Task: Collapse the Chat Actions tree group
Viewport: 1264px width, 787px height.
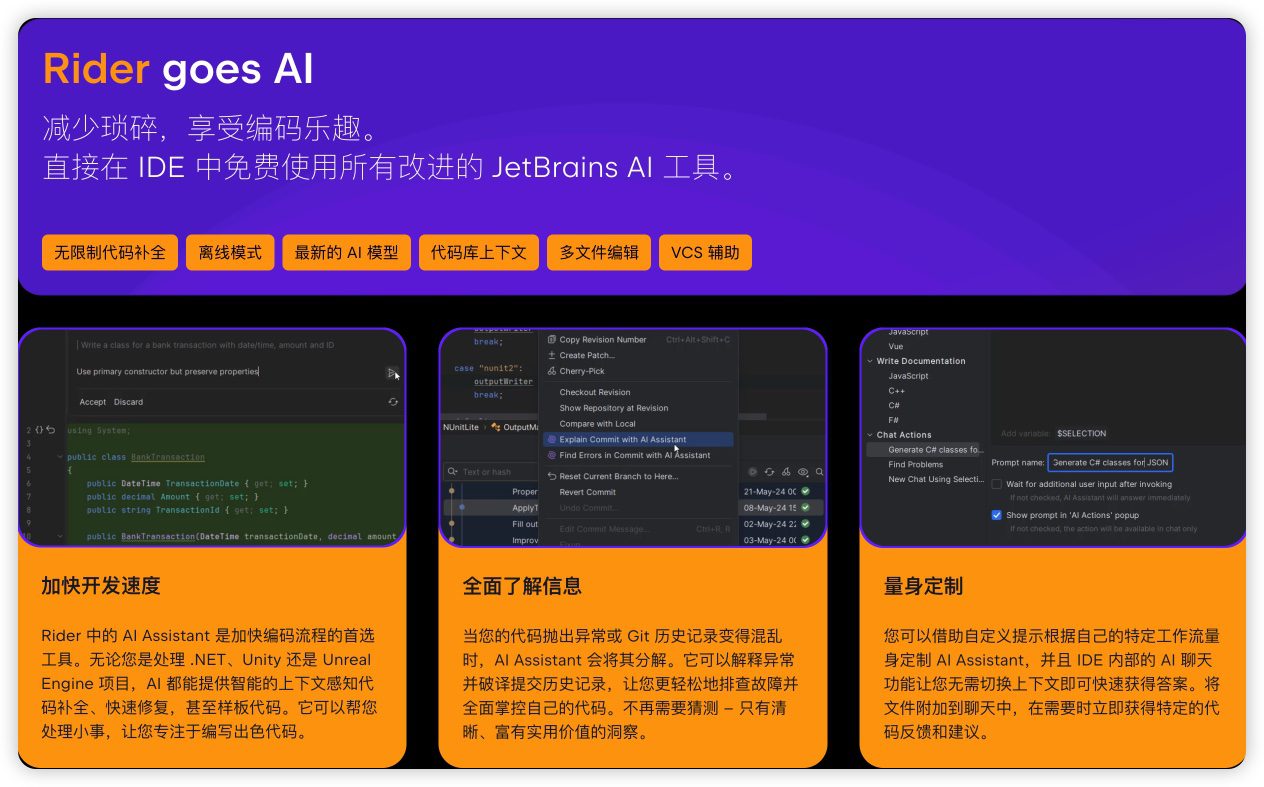Action: [870, 435]
